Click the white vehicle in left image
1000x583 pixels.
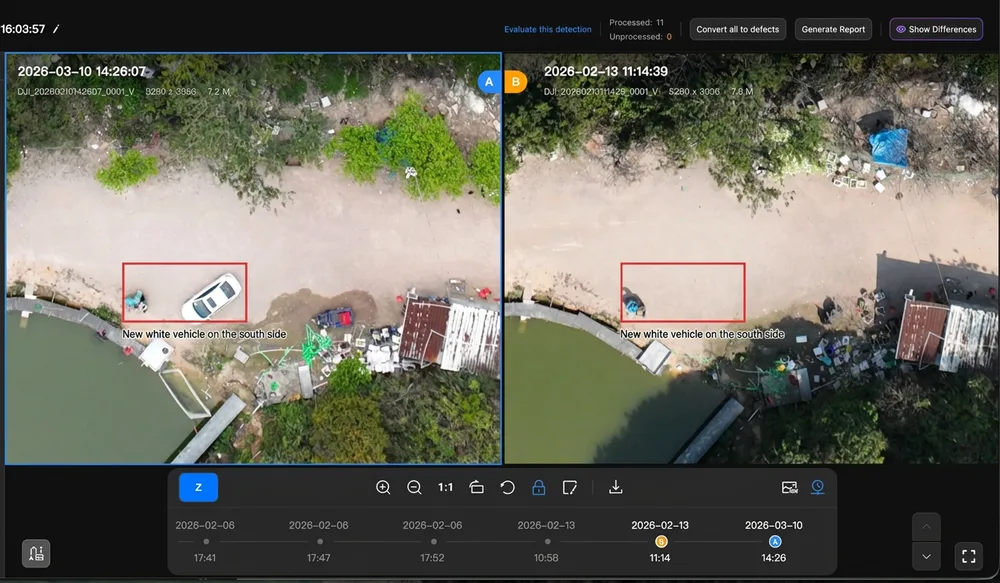(x=212, y=297)
